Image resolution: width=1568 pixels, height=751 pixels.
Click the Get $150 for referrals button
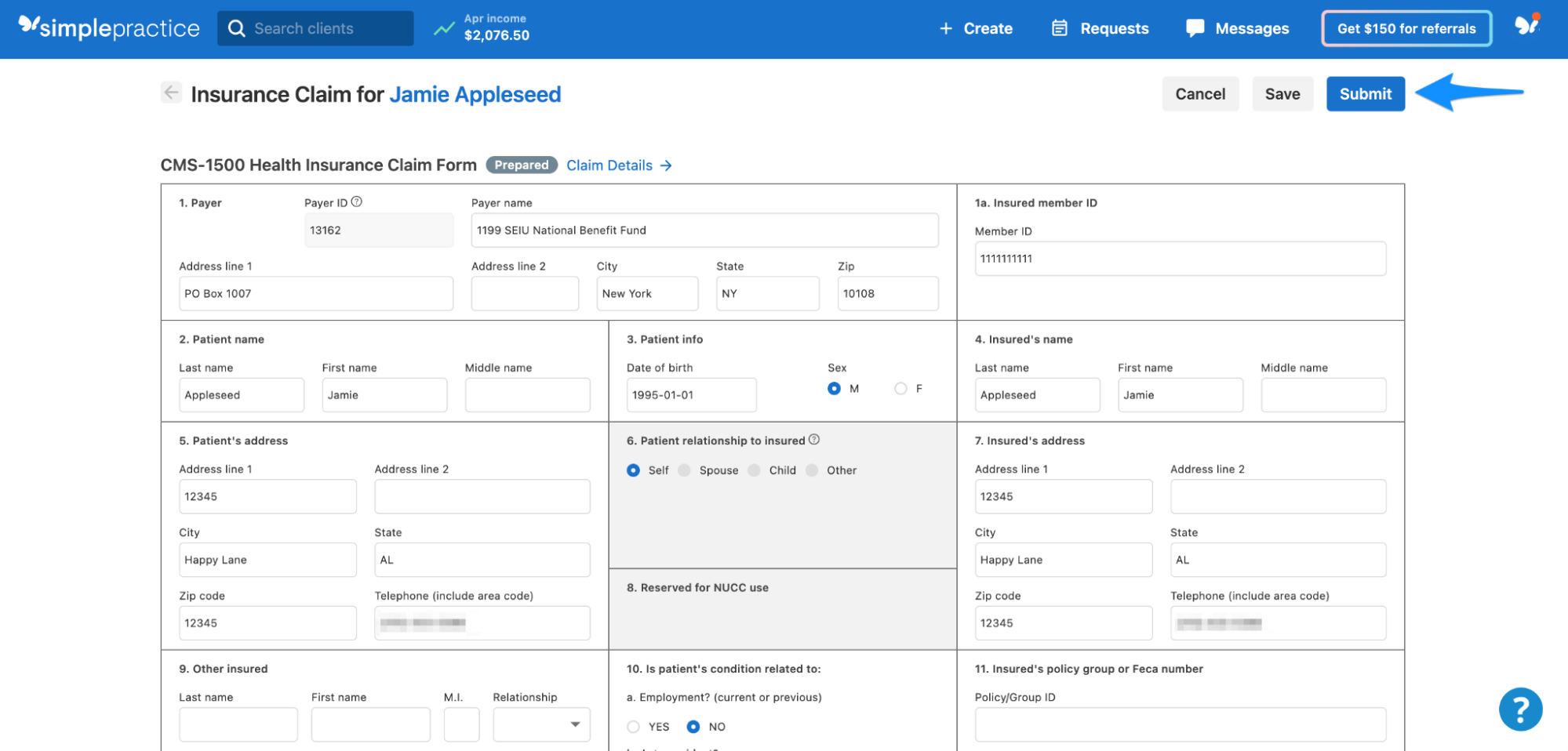pos(1406,27)
